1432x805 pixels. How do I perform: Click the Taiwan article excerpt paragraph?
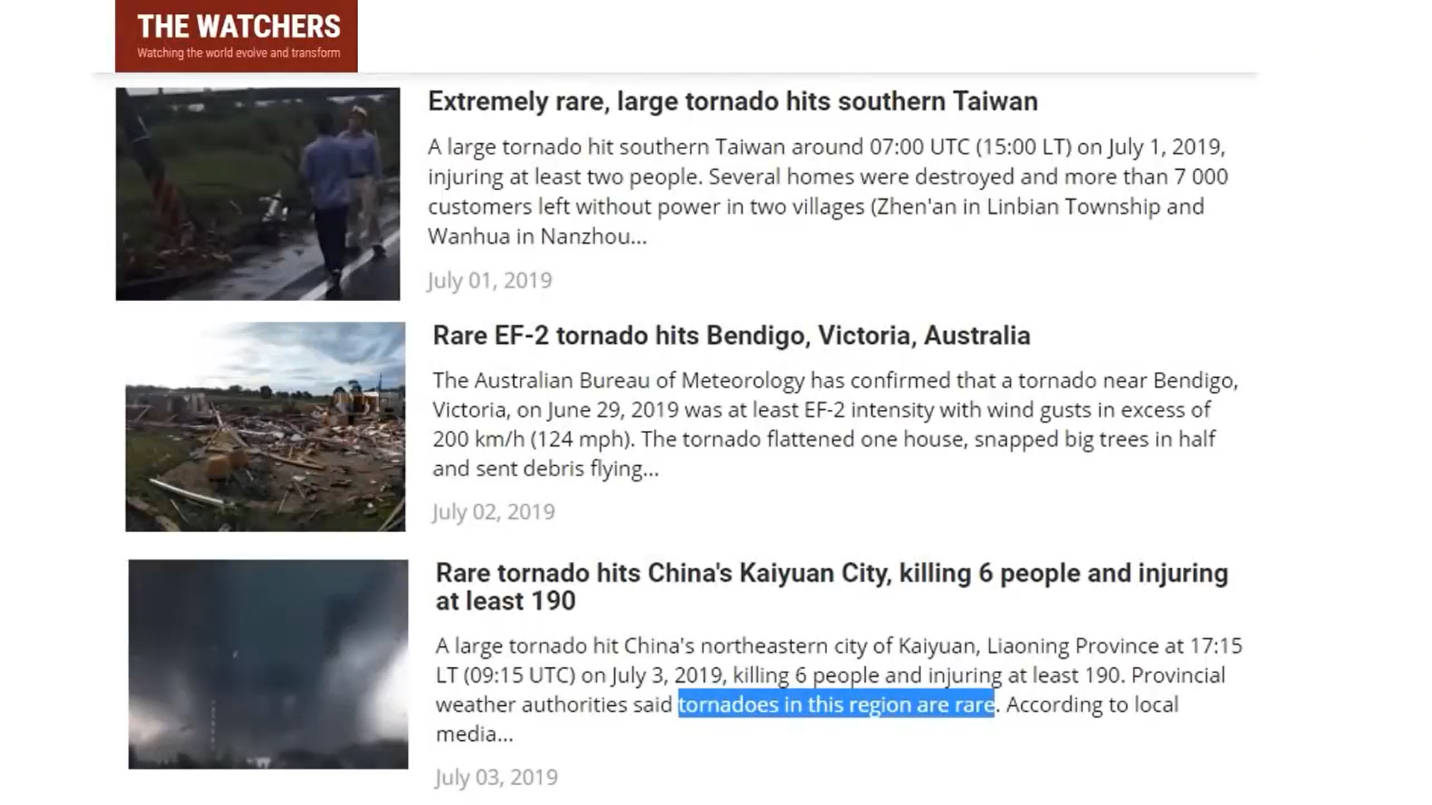828,191
